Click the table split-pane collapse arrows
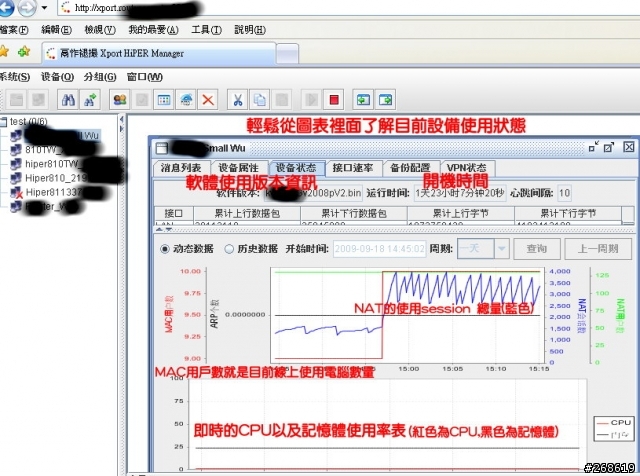The height and width of the screenshot is (476, 640). (x=164, y=230)
